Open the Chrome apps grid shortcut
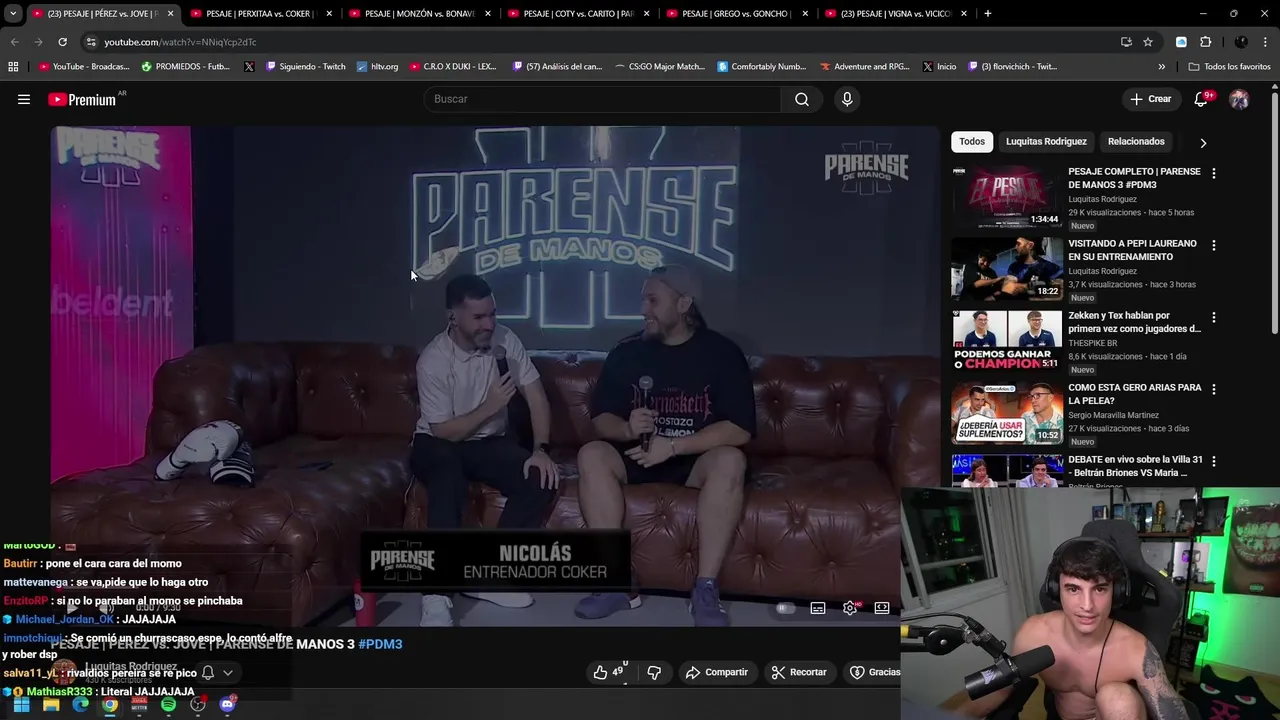The height and width of the screenshot is (720, 1280). click(13, 67)
